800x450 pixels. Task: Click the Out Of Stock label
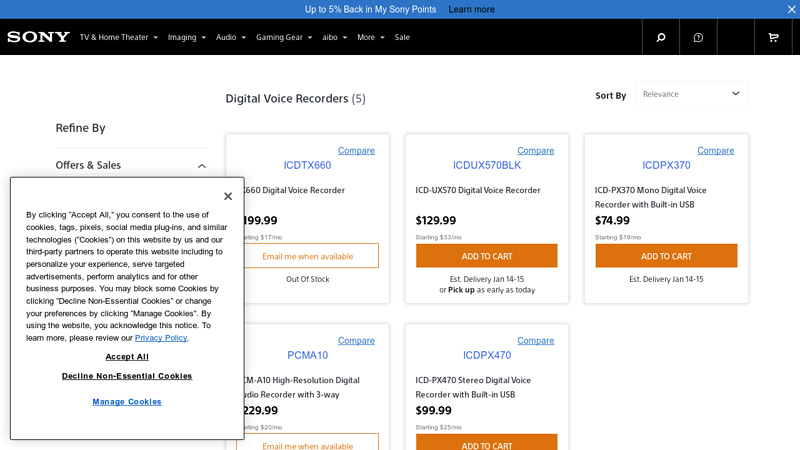(308, 279)
